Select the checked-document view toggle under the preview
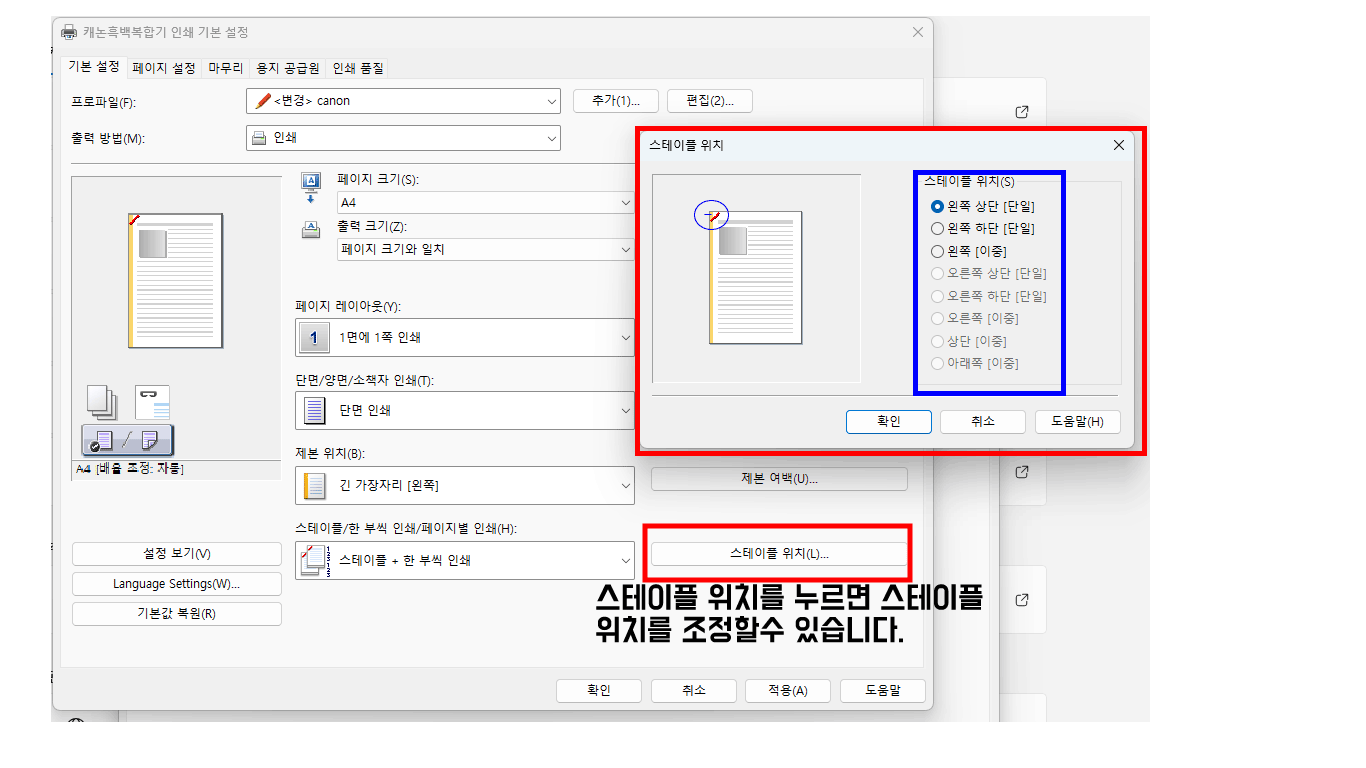 click(x=103, y=440)
